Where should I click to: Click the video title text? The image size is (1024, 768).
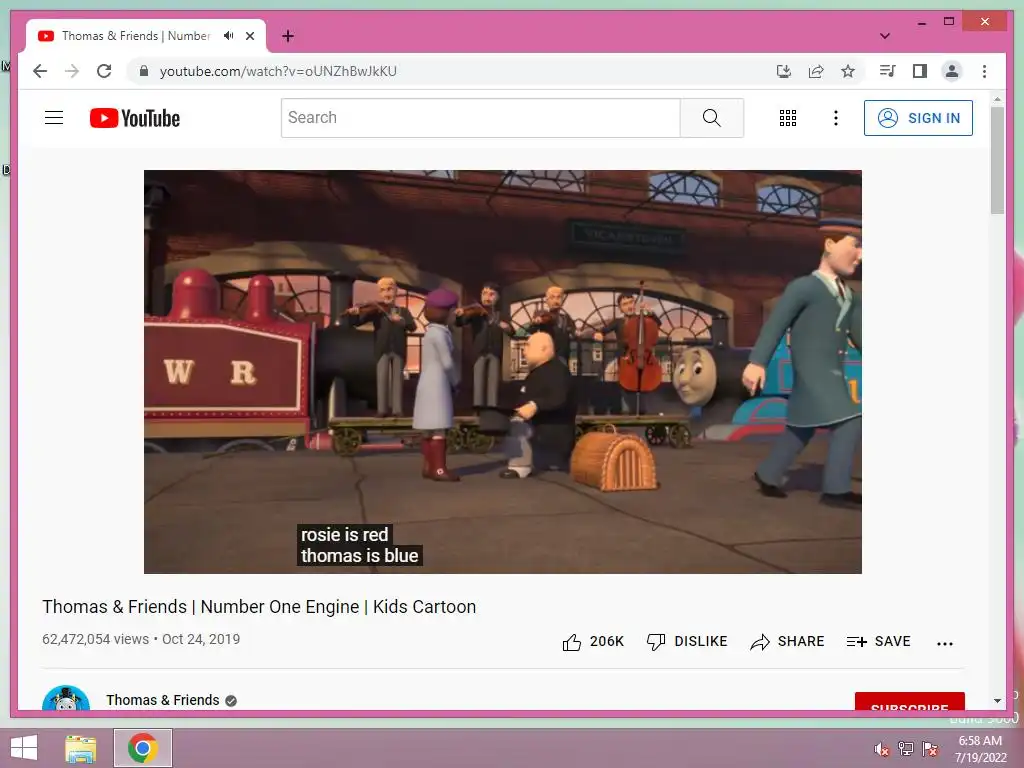259,607
